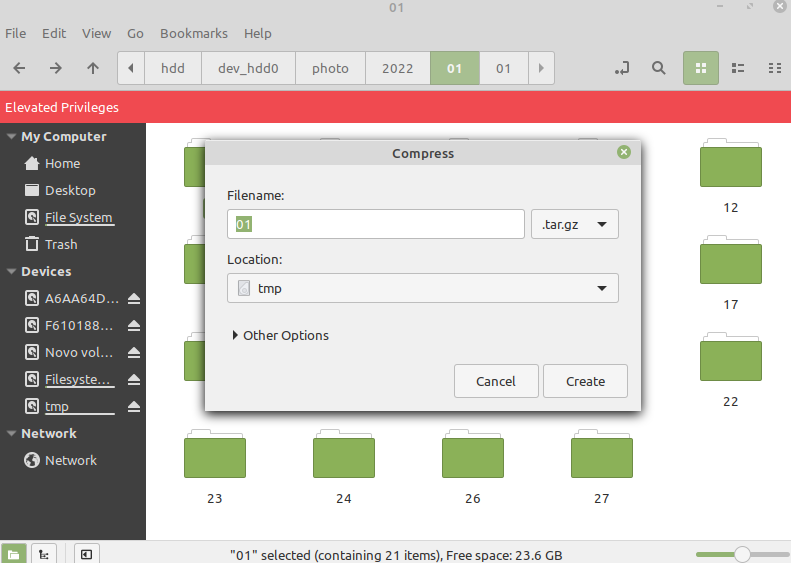This screenshot has width=791, height=563.
Task: Eject the A6AA64D... device
Action: coord(134,299)
